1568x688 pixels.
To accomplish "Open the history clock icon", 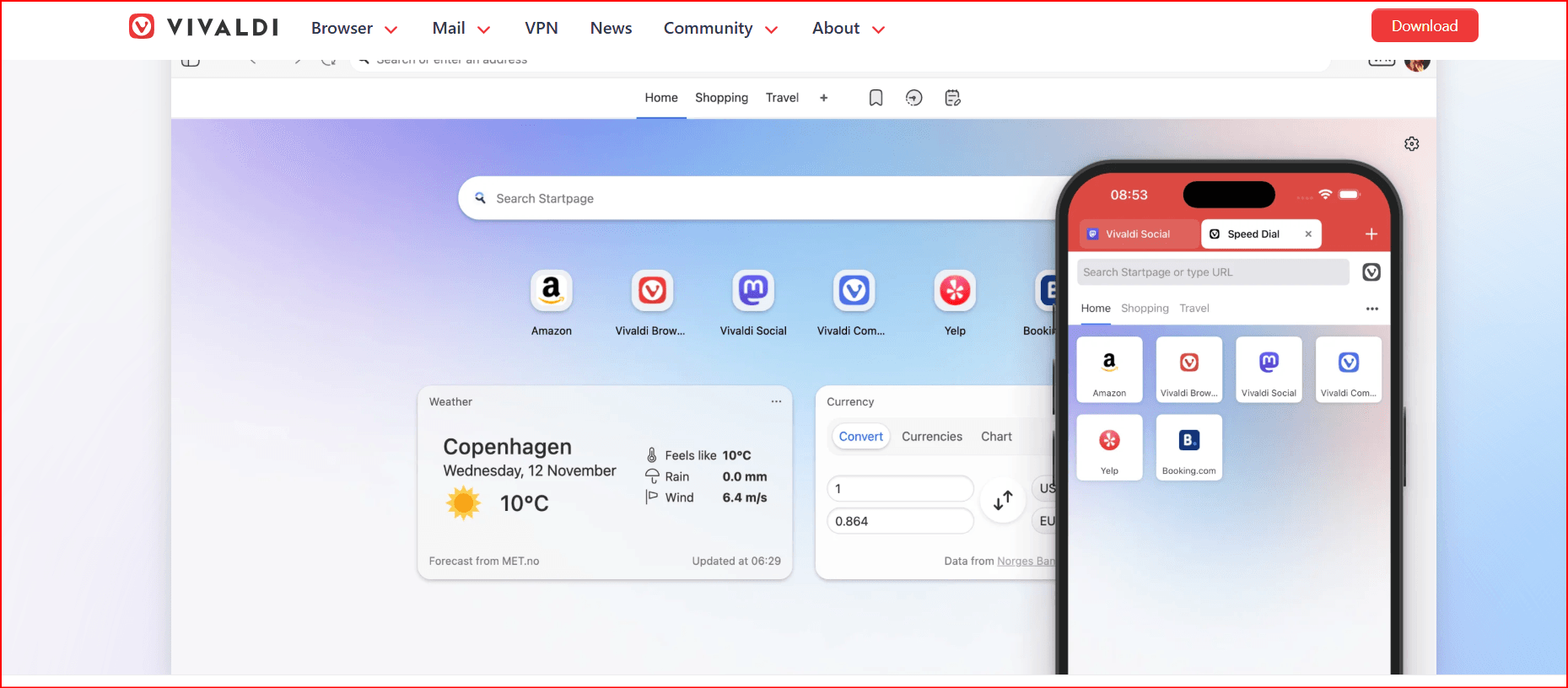I will point(913,98).
